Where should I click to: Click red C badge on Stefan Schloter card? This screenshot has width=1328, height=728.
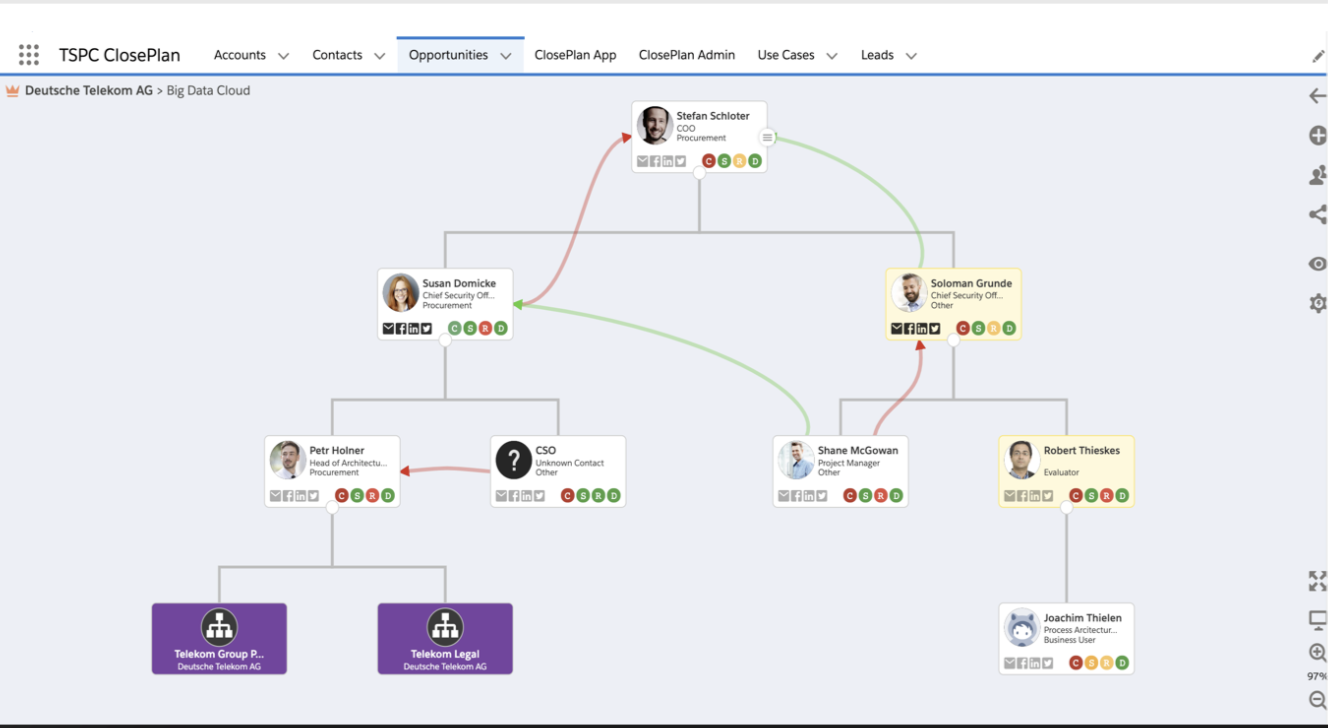[x=709, y=161]
